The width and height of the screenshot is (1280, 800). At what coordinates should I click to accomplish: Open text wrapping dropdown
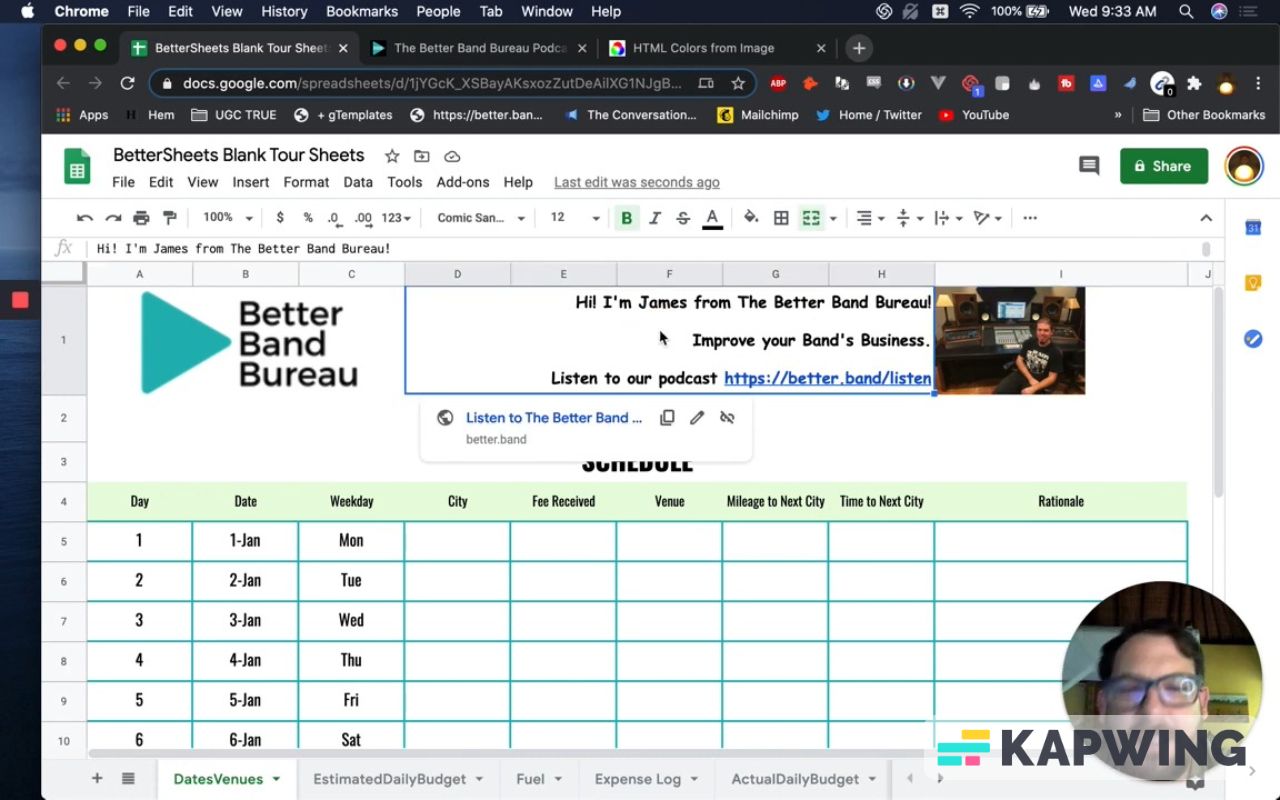point(947,218)
